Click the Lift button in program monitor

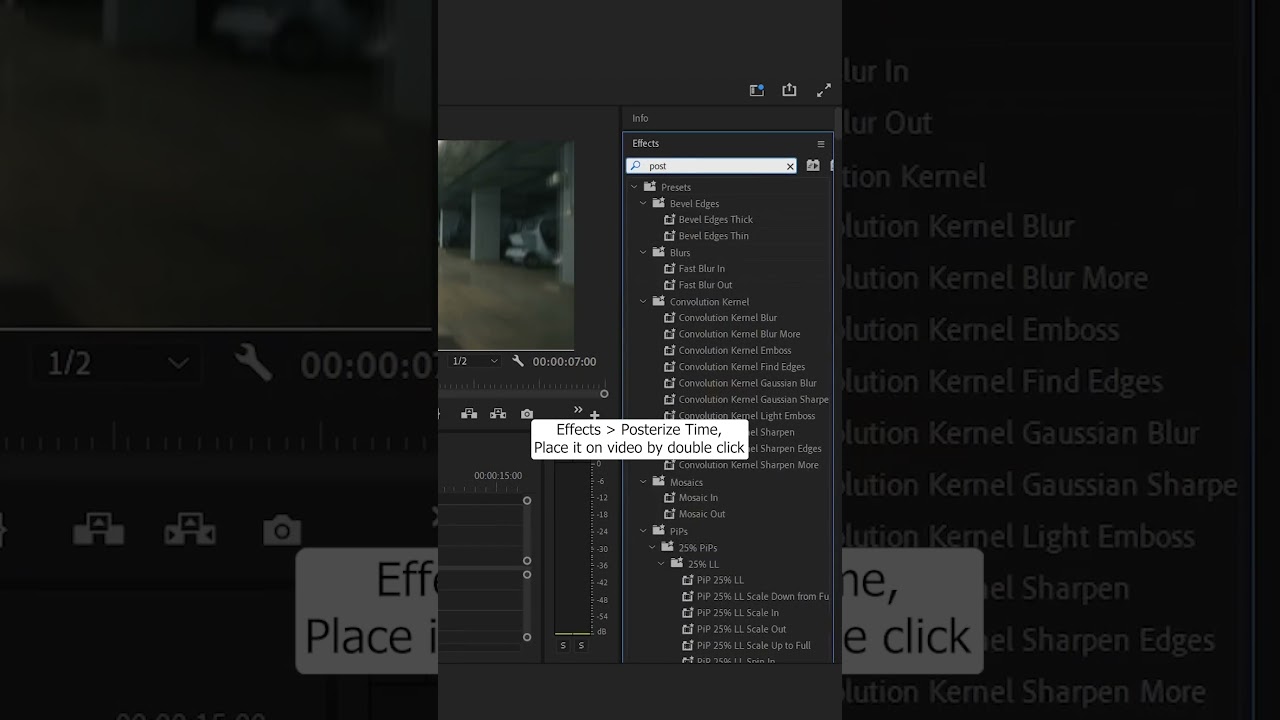tap(468, 414)
